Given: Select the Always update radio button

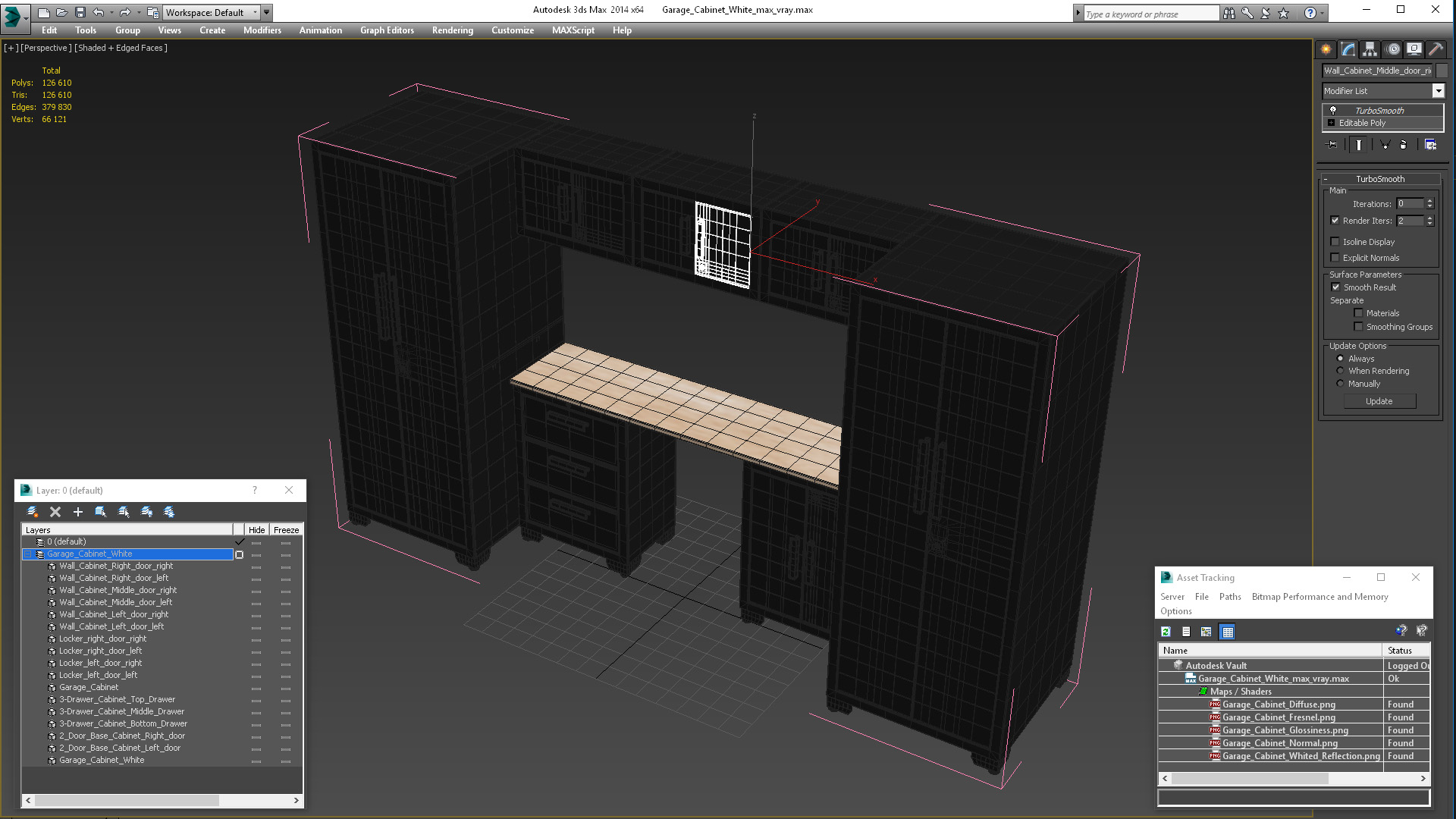Looking at the screenshot, I should (1339, 358).
